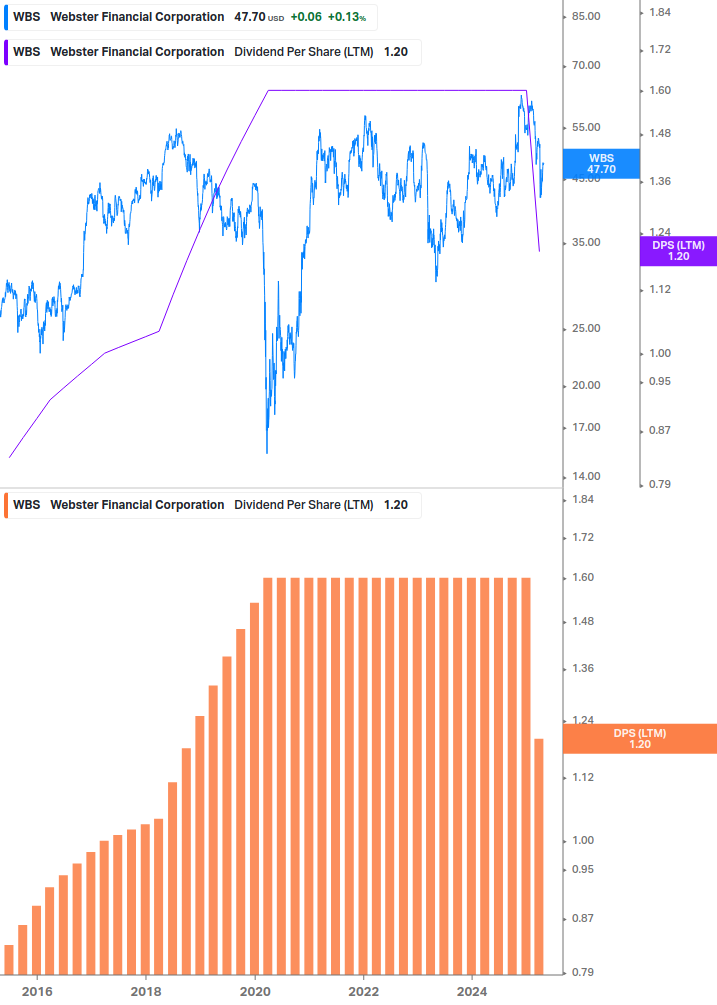This screenshot has width=717, height=1005.
Task: Click the blue WBS 47.70 price tag
Action: [601, 163]
